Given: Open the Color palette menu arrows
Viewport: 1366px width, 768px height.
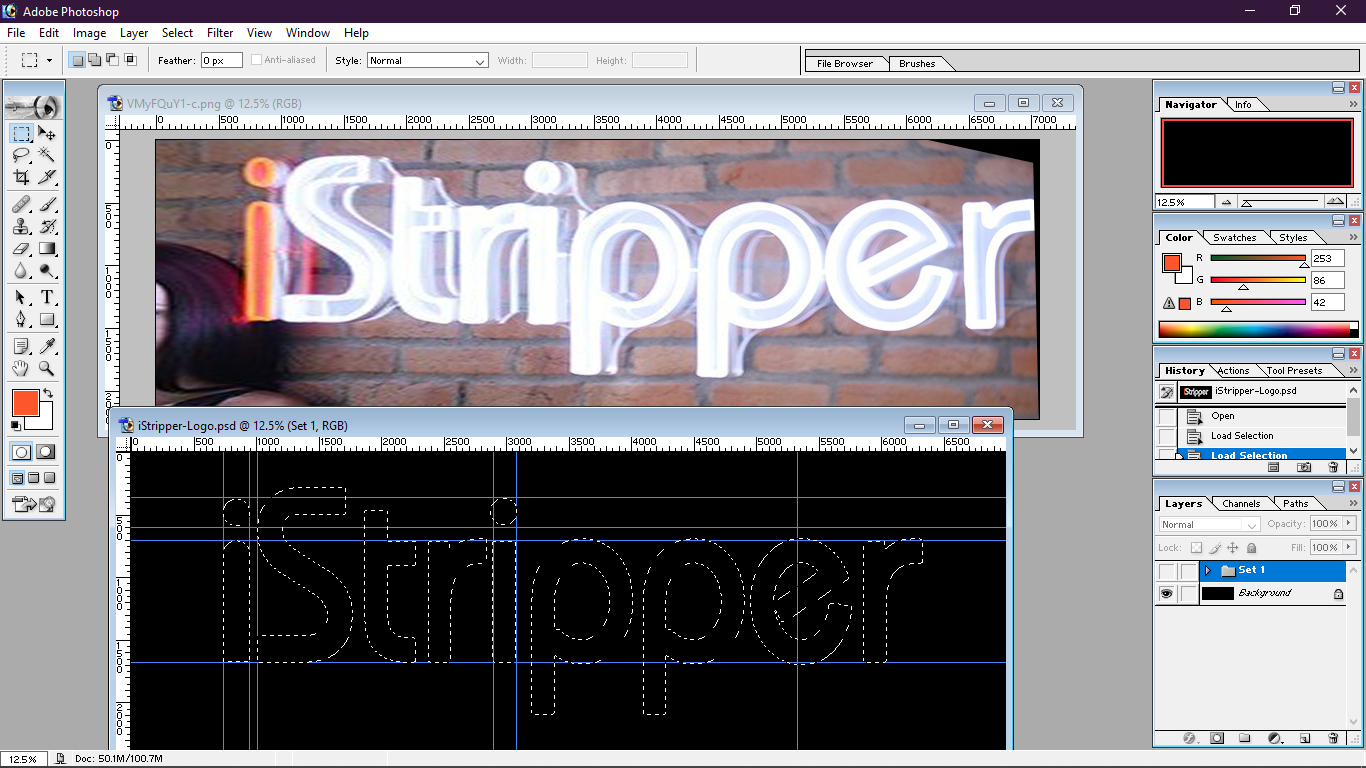Looking at the screenshot, I should (1355, 237).
